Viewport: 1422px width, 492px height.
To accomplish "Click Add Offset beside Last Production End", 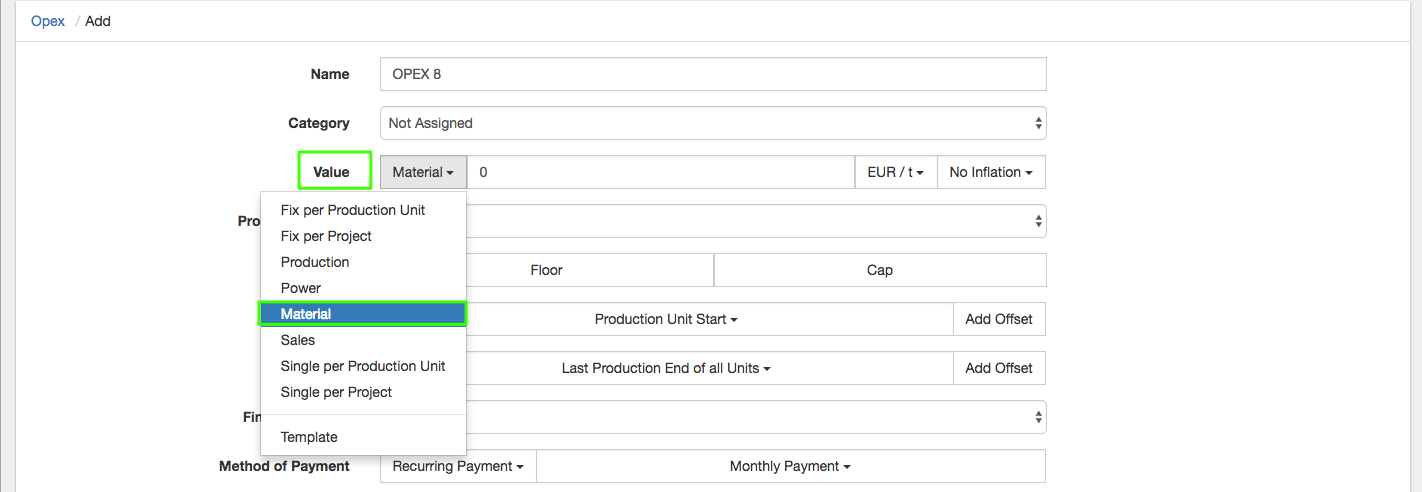I will [998, 368].
